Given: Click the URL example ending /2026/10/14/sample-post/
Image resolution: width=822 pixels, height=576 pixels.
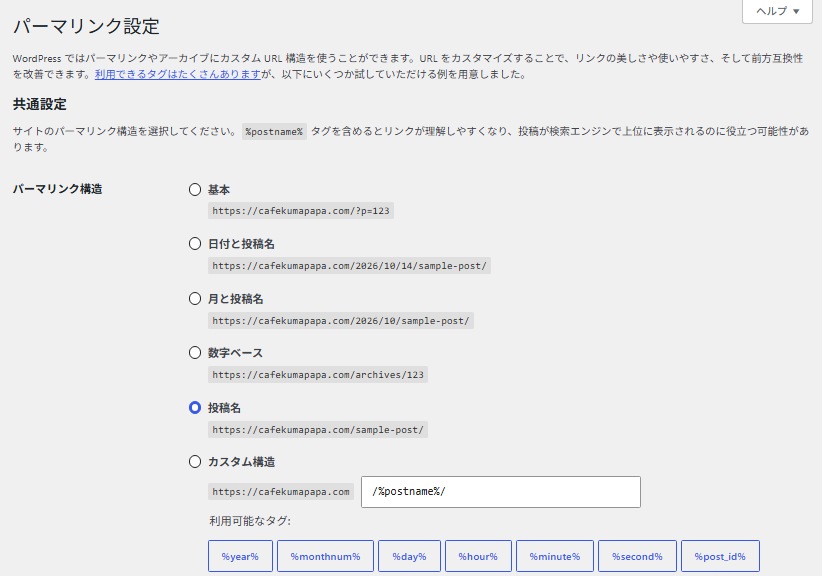Looking at the screenshot, I should 349,266.
